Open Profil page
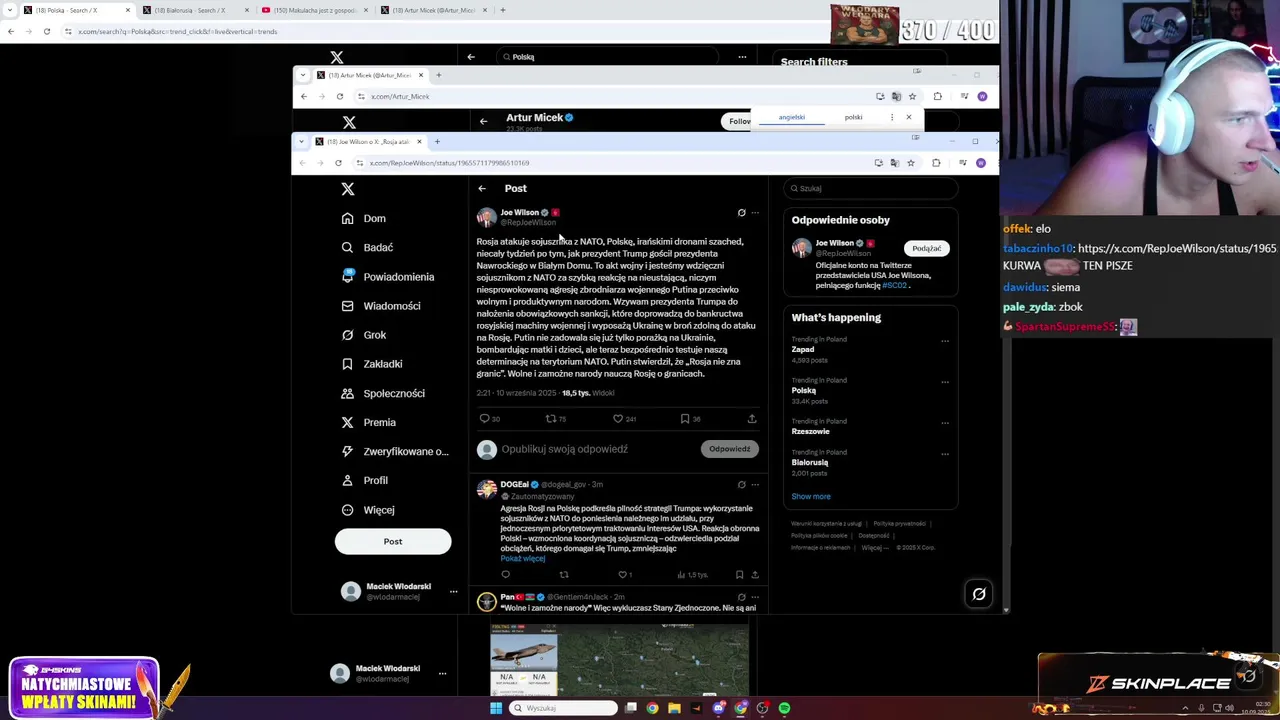This screenshot has width=1280, height=720. [365, 480]
